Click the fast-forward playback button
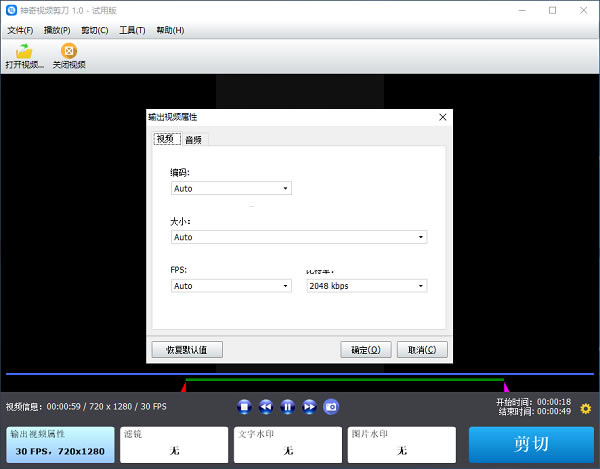Viewport: 600px width, 469px height. tap(310, 407)
